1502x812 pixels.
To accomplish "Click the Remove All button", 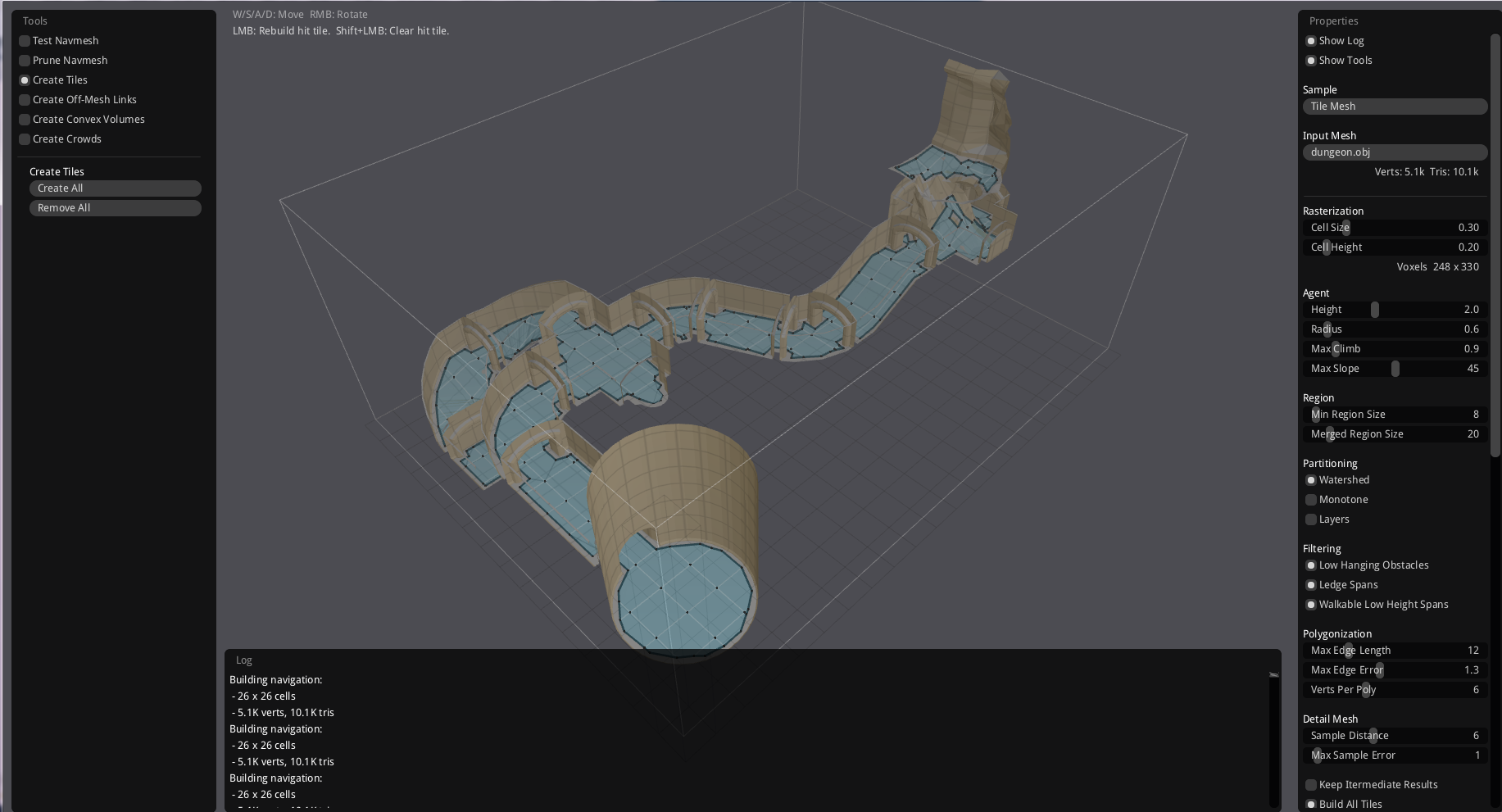I will [116, 207].
